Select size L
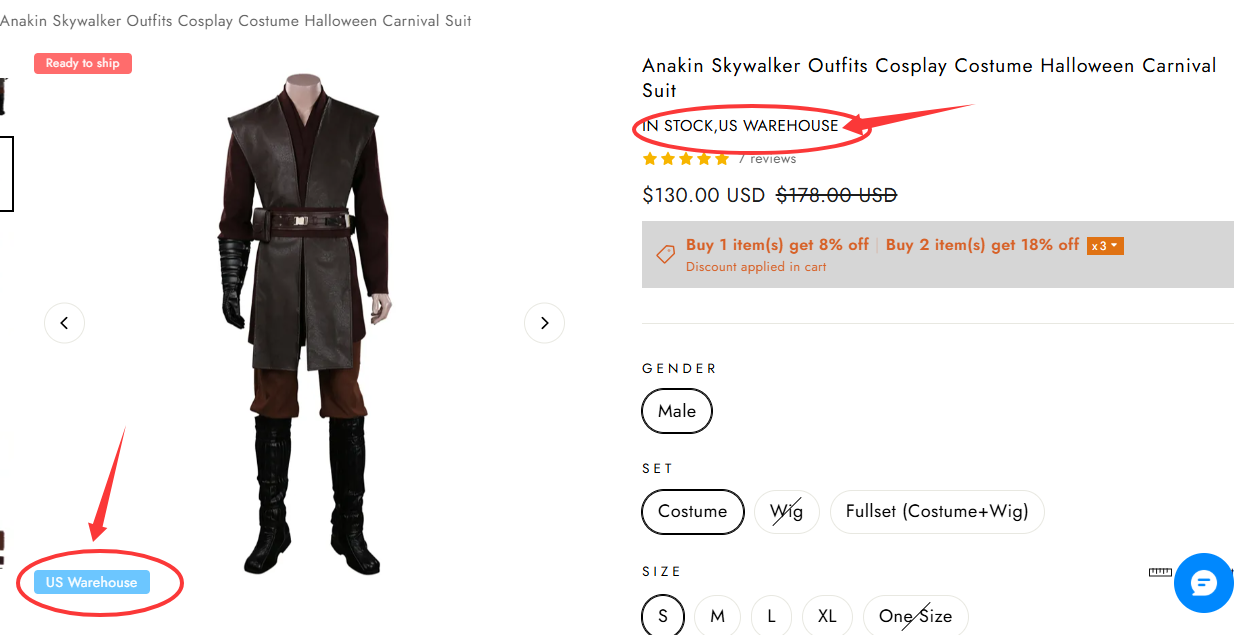Viewport: 1248px width, 635px height. click(x=771, y=616)
